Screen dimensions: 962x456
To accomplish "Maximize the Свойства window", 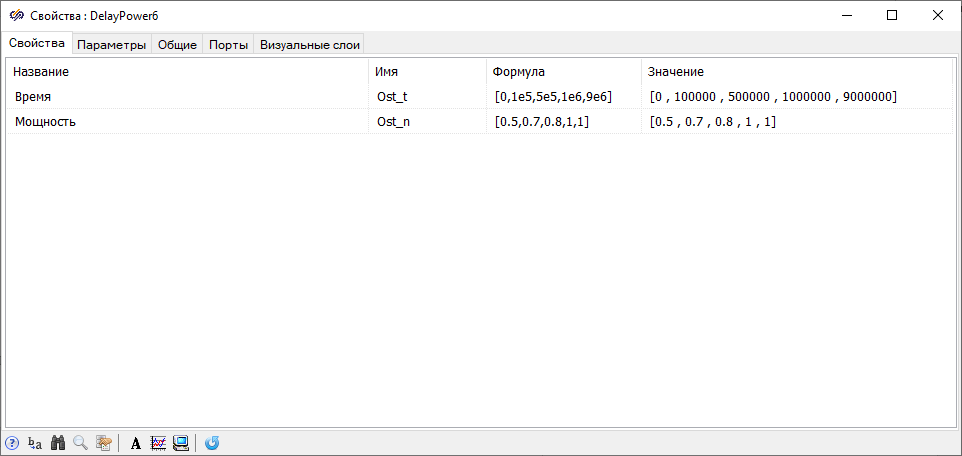I will click(x=891, y=15).
